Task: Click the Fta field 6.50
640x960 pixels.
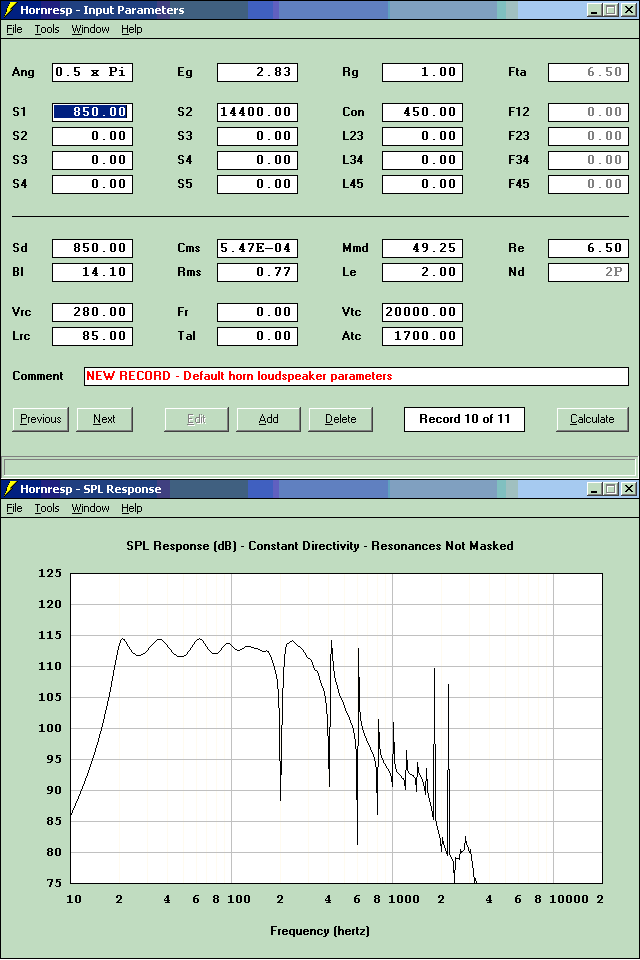Action: pyautogui.click(x=588, y=72)
